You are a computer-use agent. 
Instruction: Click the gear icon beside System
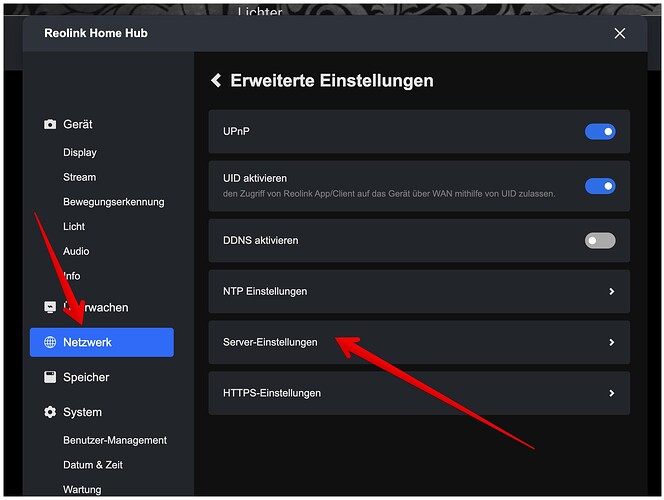[50, 412]
